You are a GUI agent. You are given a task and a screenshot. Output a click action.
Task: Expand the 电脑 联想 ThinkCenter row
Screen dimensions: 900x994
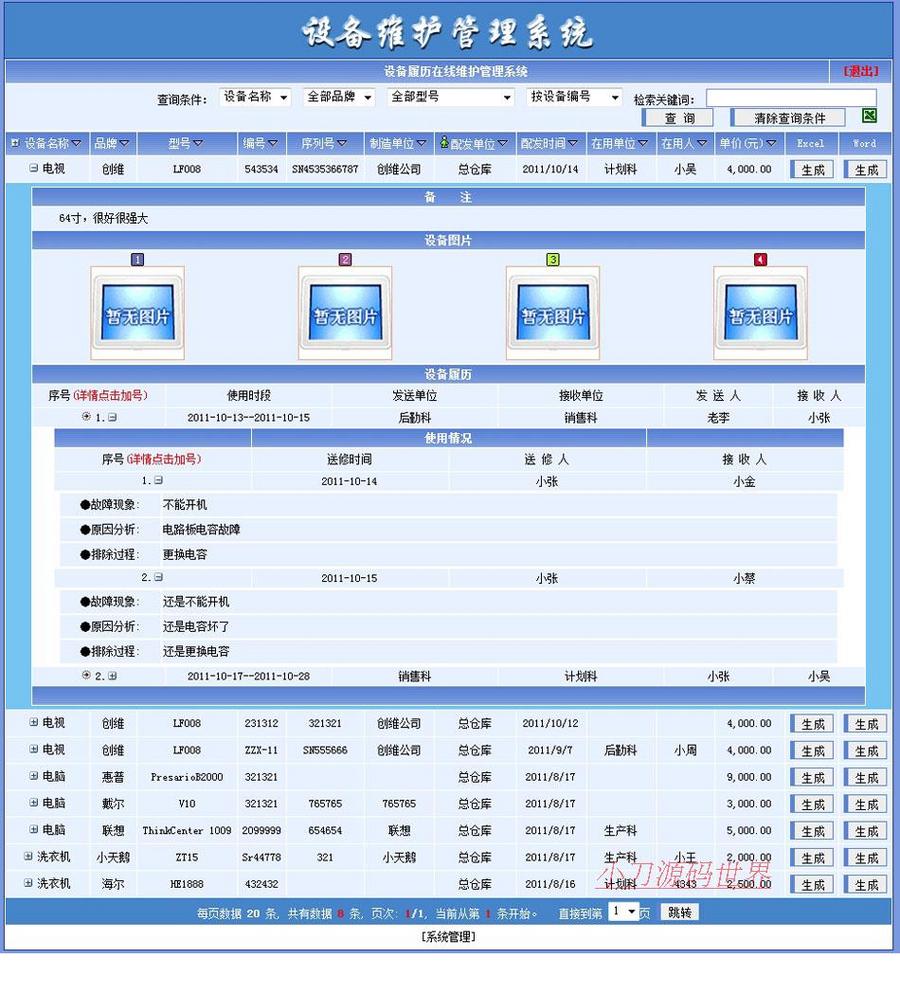33,829
